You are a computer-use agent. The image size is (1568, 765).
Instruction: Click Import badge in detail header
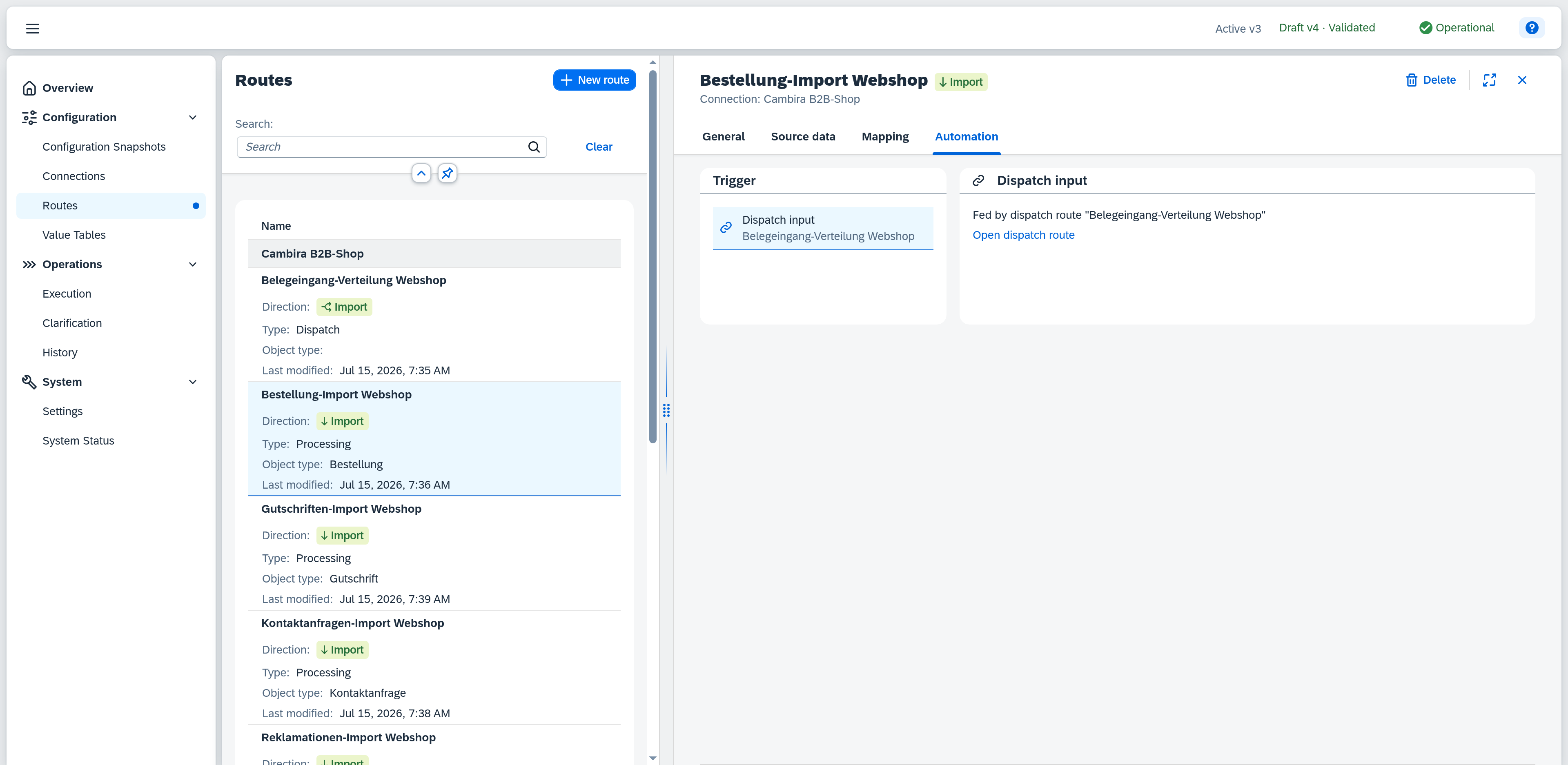[x=960, y=82]
